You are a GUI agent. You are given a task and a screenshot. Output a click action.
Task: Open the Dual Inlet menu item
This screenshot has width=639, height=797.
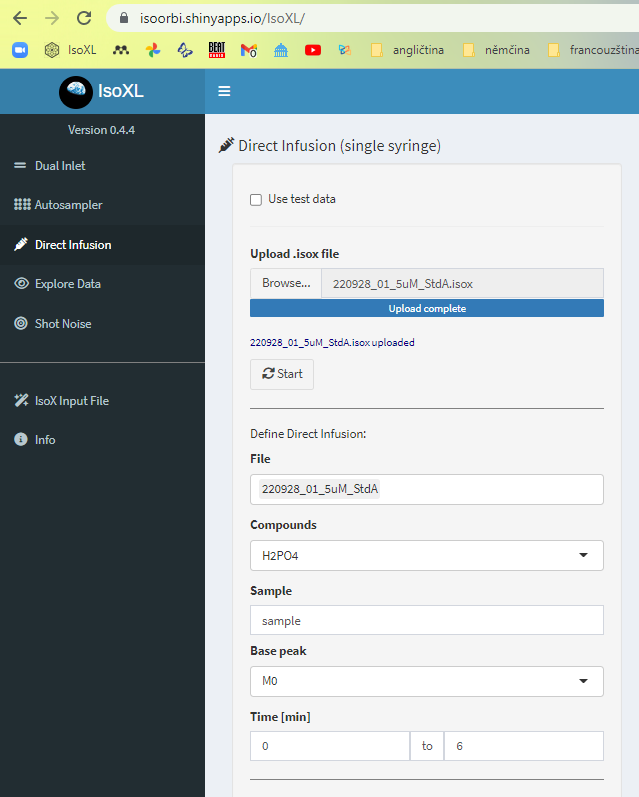click(x=102, y=166)
